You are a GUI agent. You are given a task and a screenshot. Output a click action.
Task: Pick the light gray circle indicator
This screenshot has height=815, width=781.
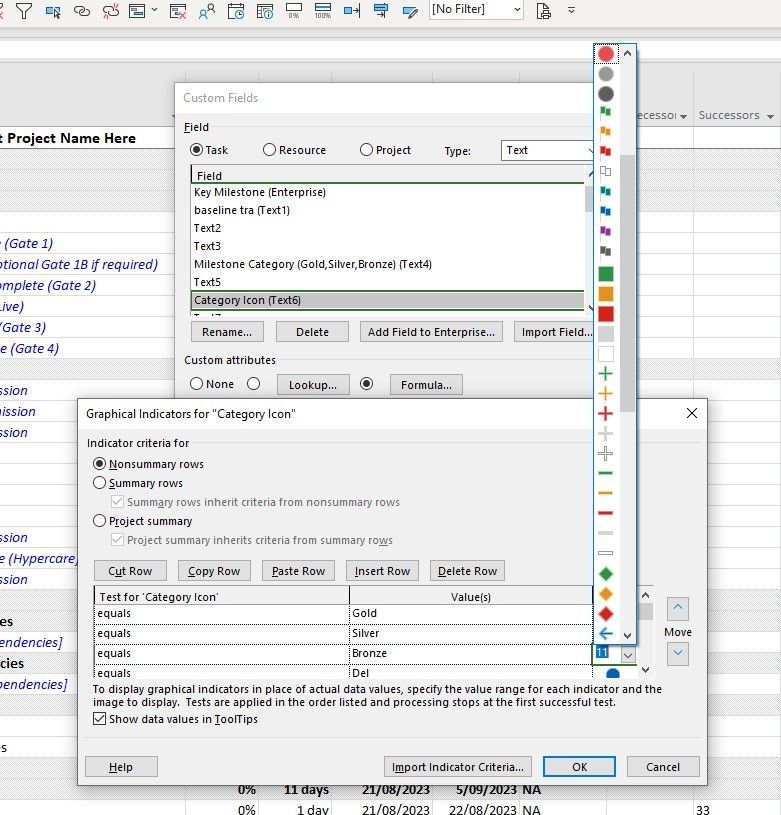pyautogui.click(x=605, y=74)
